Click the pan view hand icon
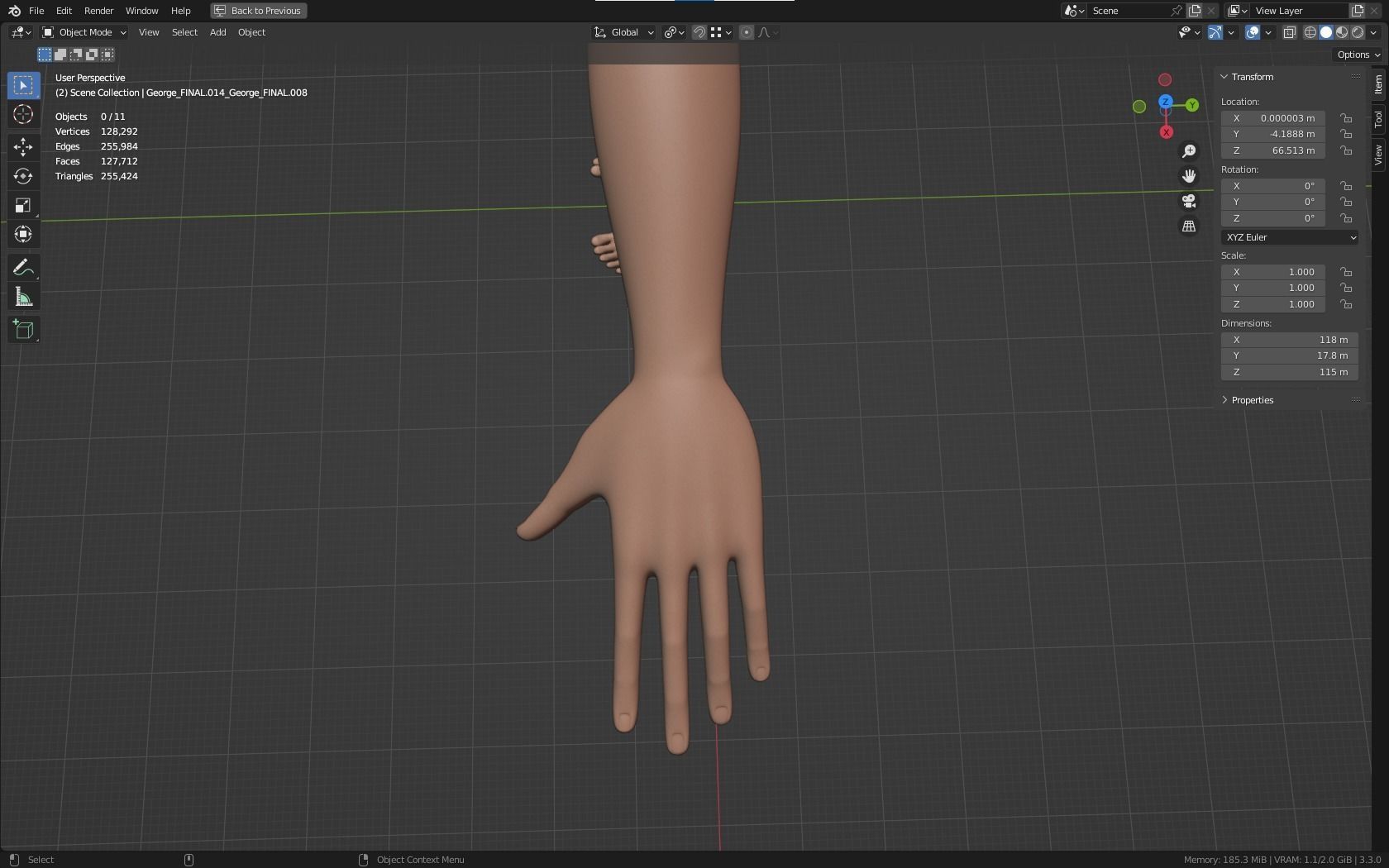The width and height of the screenshot is (1389, 868). [1189, 176]
